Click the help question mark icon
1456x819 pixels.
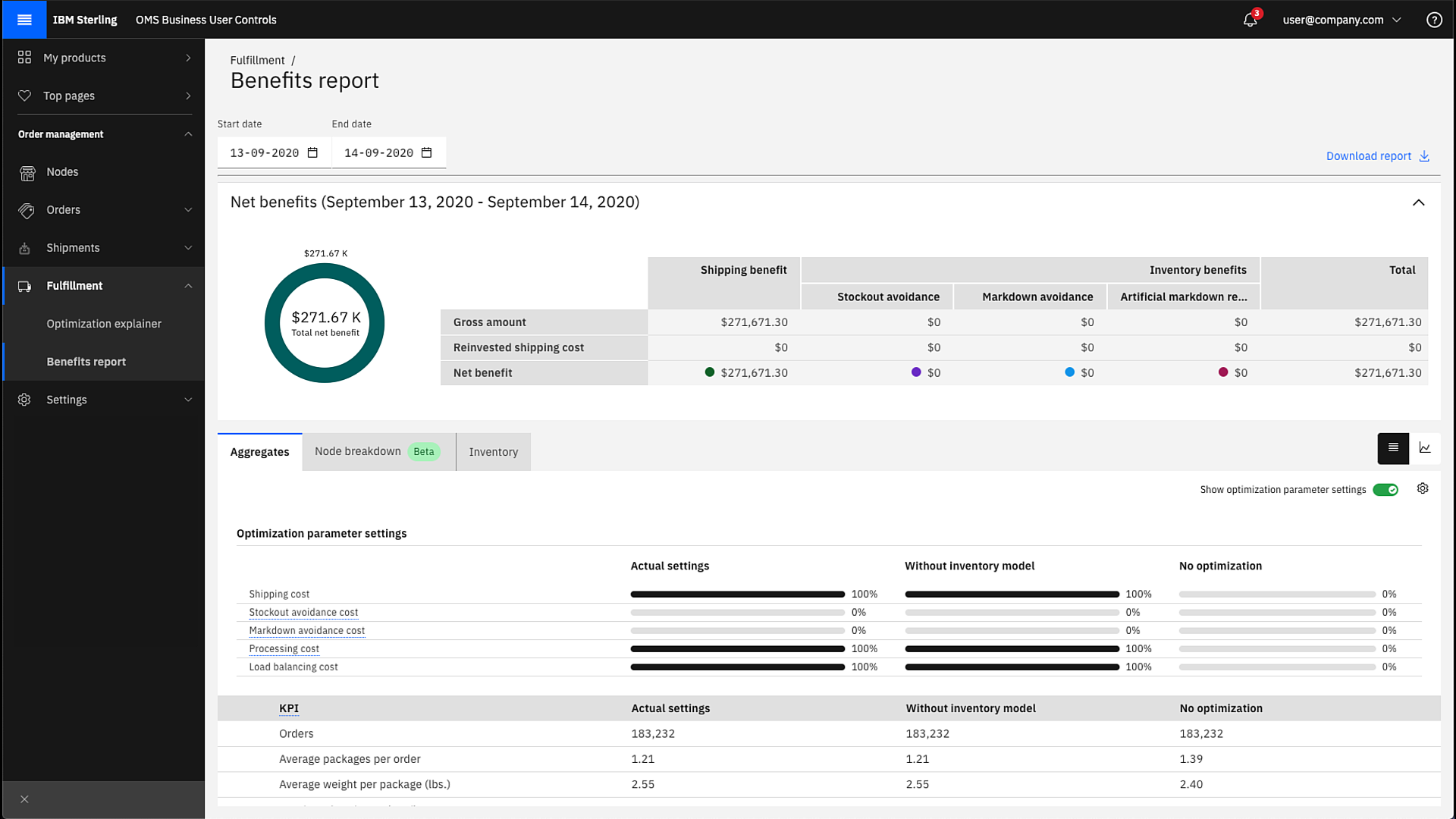point(1433,20)
